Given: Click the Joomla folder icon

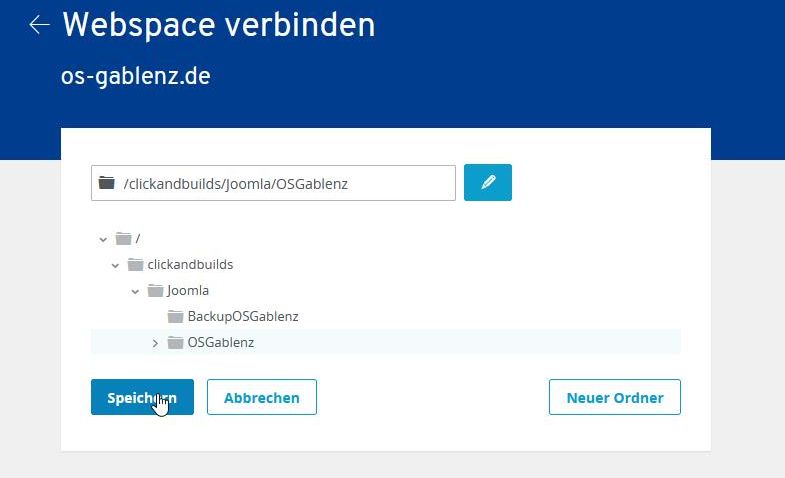Looking at the screenshot, I should tap(155, 291).
